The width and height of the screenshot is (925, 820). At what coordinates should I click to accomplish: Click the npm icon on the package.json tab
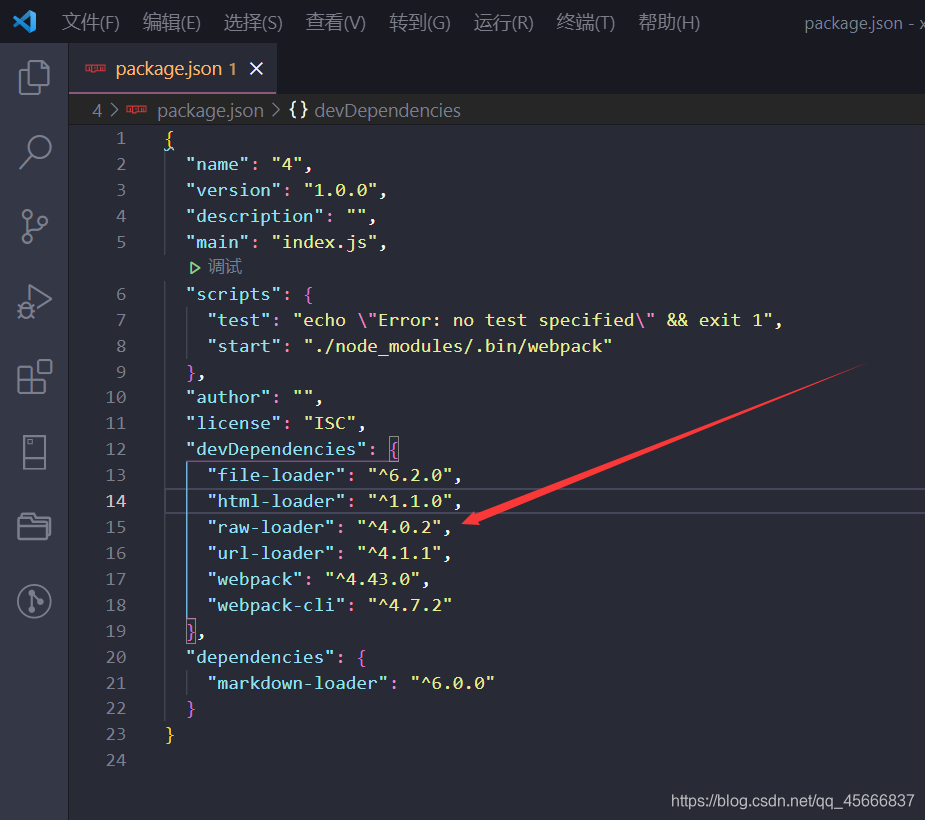pyautogui.click(x=95, y=69)
